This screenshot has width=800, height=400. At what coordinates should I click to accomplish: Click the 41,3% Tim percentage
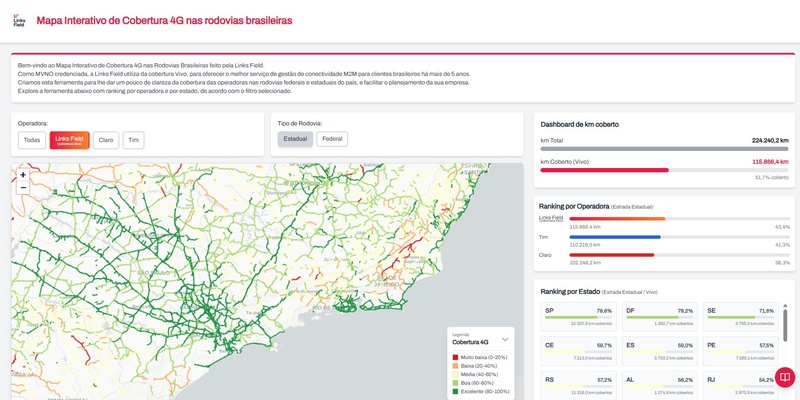tap(782, 245)
